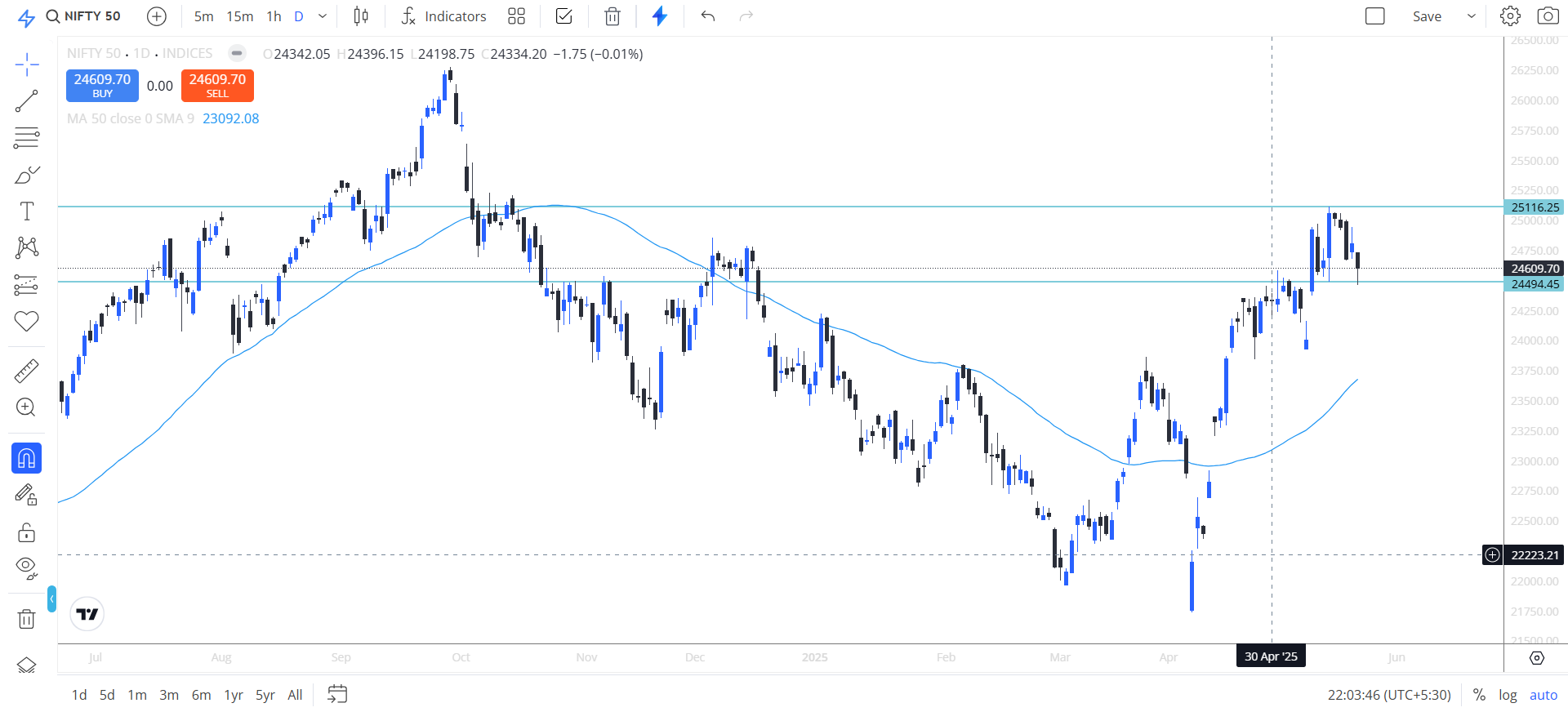Viewport: 1568px width, 712px height.
Task: Click the checkbox toolbar icon
Action: pyautogui.click(x=563, y=16)
